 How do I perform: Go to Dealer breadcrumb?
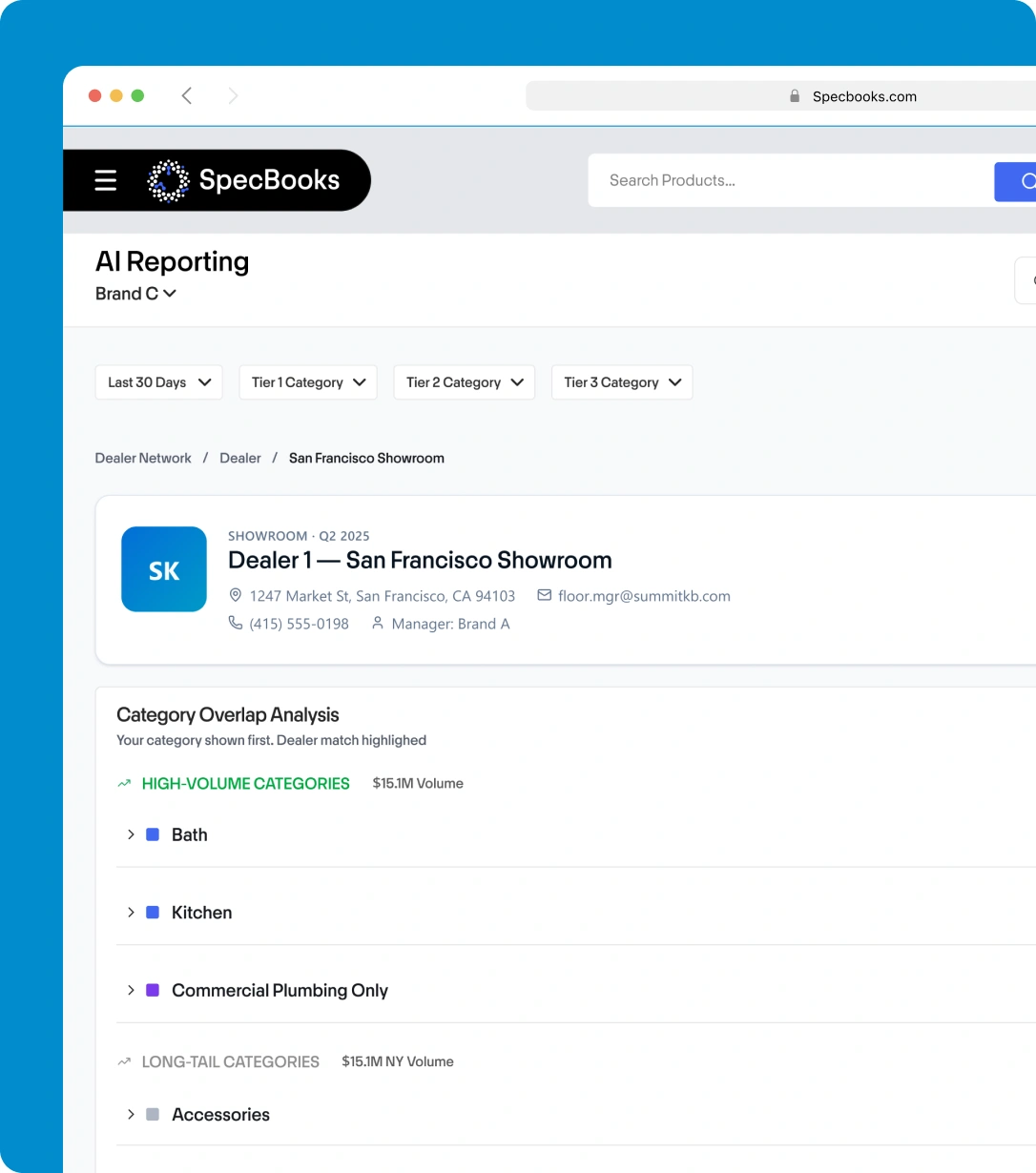click(x=240, y=458)
